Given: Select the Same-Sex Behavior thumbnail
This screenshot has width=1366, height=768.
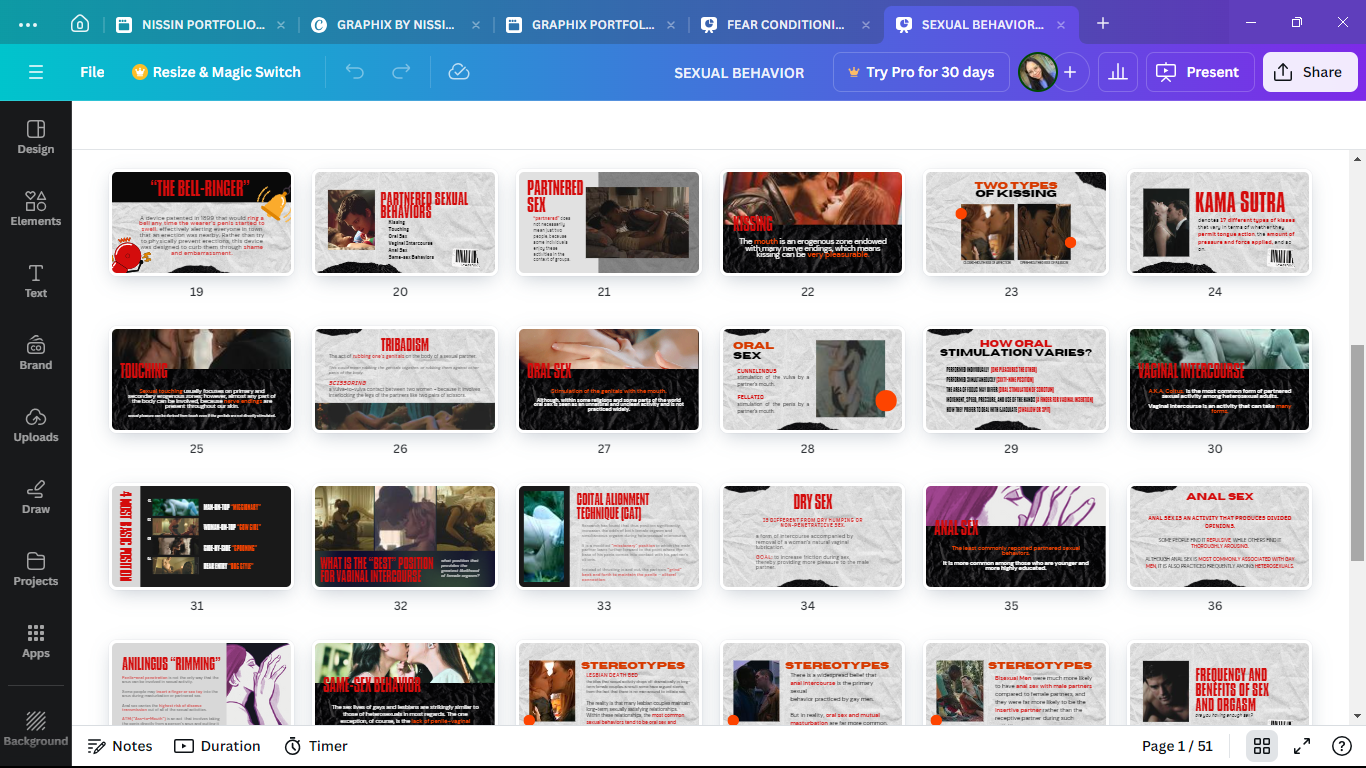Looking at the screenshot, I should [405, 684].
